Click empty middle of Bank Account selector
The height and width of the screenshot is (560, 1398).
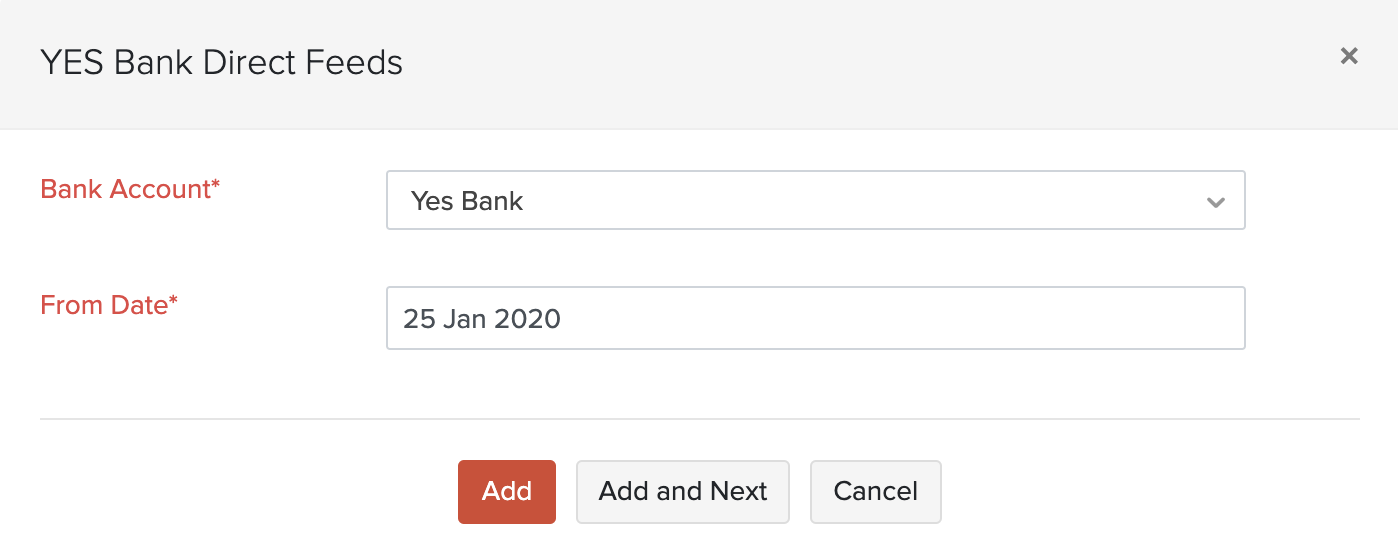point(850,201)
